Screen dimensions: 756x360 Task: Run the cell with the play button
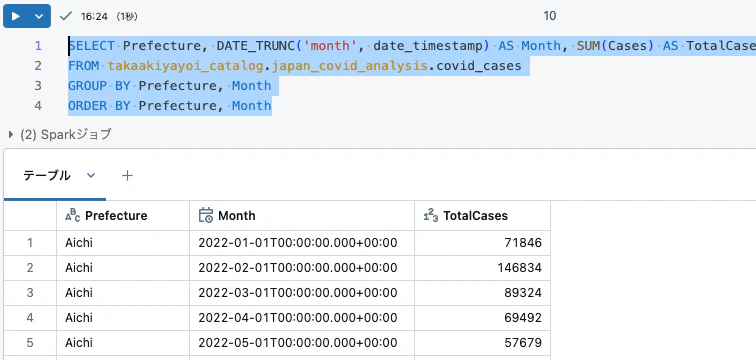point(15,16)
